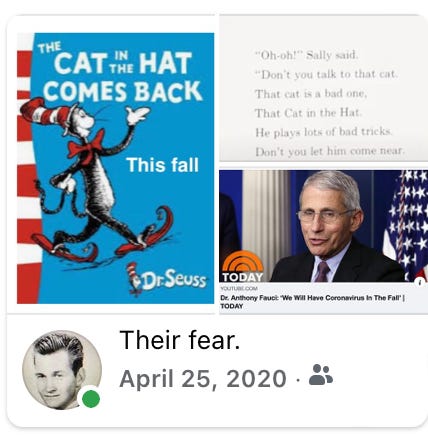Open the Dr. Anthony Fauci link title
This screenshot has height=438, width=428.
click(312, 302)
